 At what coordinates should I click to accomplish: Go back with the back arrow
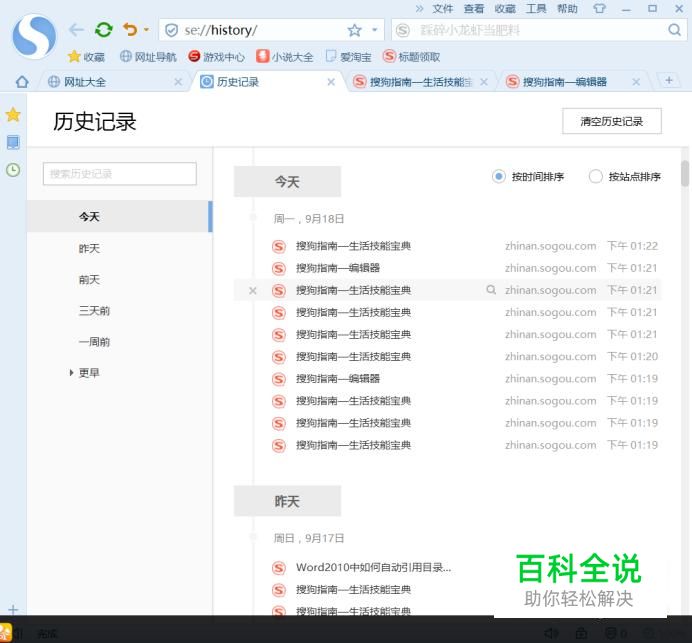coord(76,30)
